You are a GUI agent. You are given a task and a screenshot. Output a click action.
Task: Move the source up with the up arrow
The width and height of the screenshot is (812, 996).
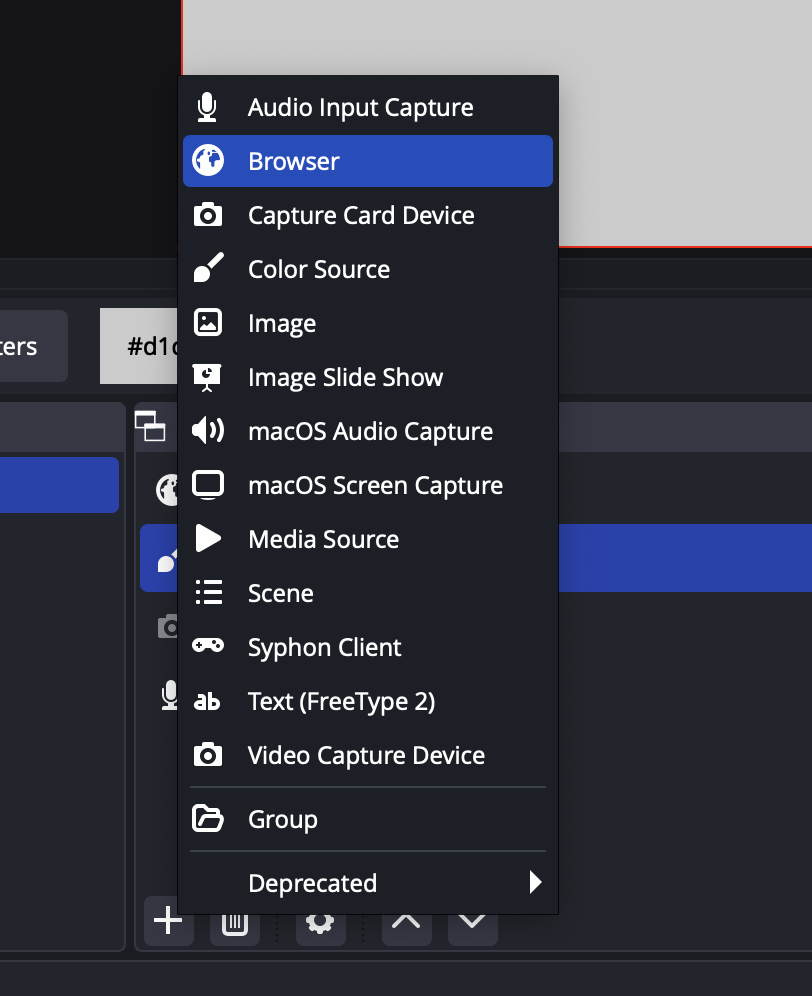[x=406, y=923]
